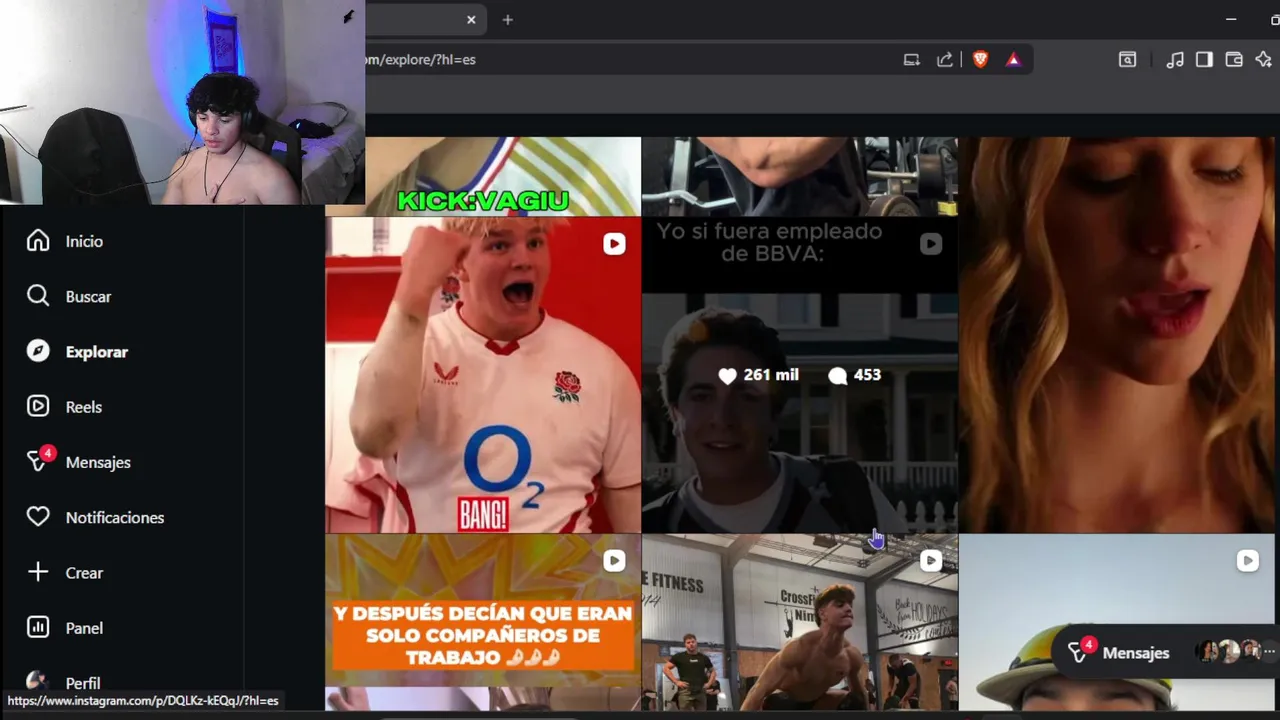Click the install app icon in address bar
The height and width of the screenshot is (720, 1280).
pos(912,60)
